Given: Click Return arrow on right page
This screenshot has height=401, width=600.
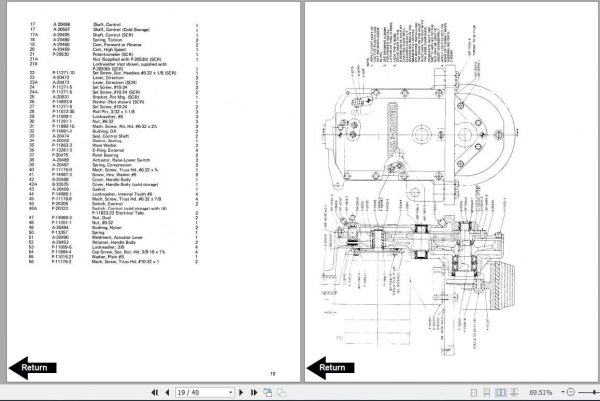Looking at the screenshot, I should click(331, 368).
